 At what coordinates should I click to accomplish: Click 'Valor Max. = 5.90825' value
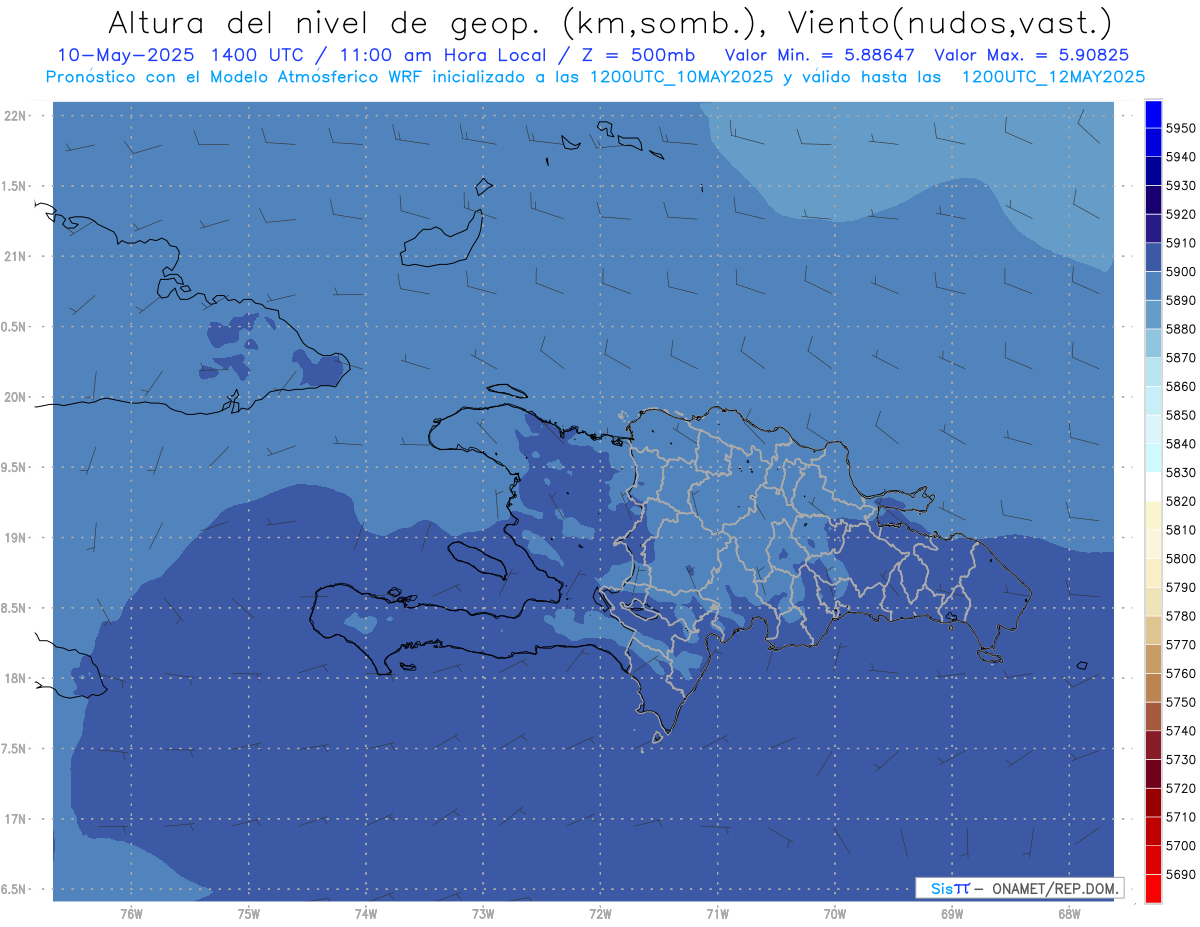click(x=1032, y=55)
